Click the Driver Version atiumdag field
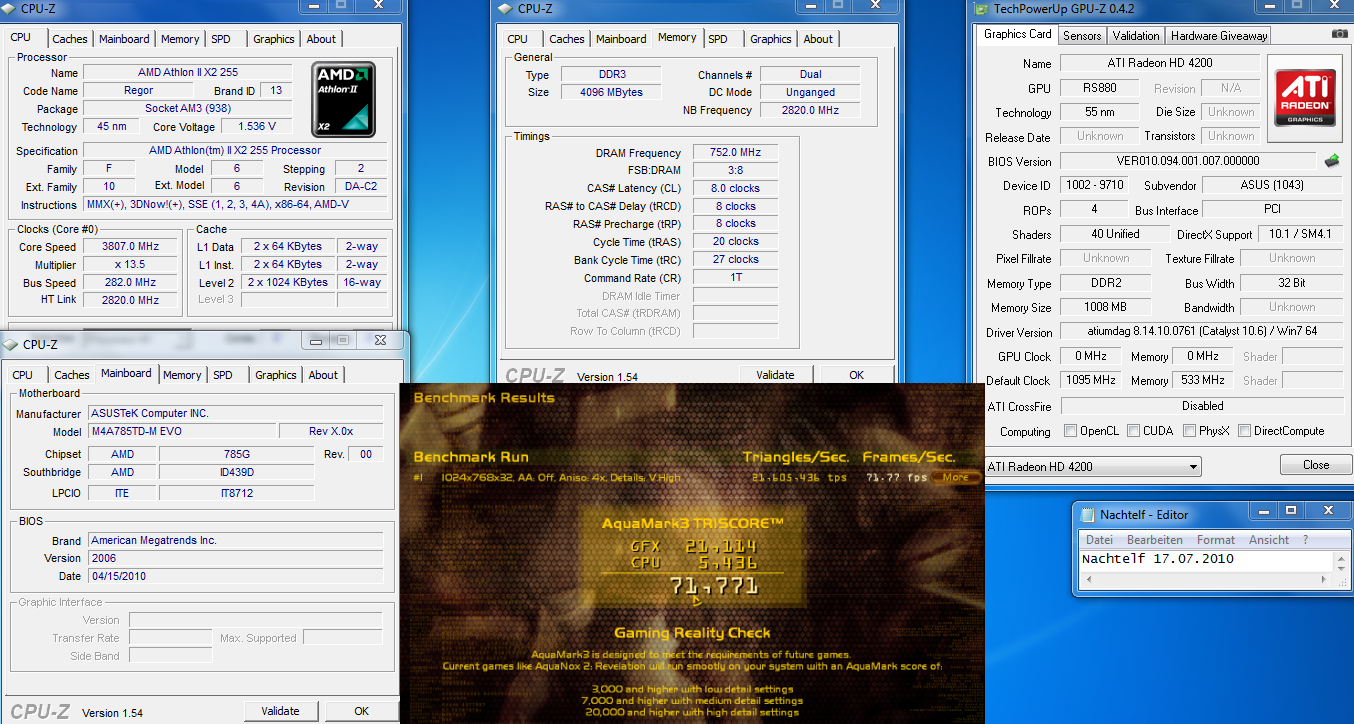The width and height of the screenshot is (1354, 724). tap(1203, 332)
